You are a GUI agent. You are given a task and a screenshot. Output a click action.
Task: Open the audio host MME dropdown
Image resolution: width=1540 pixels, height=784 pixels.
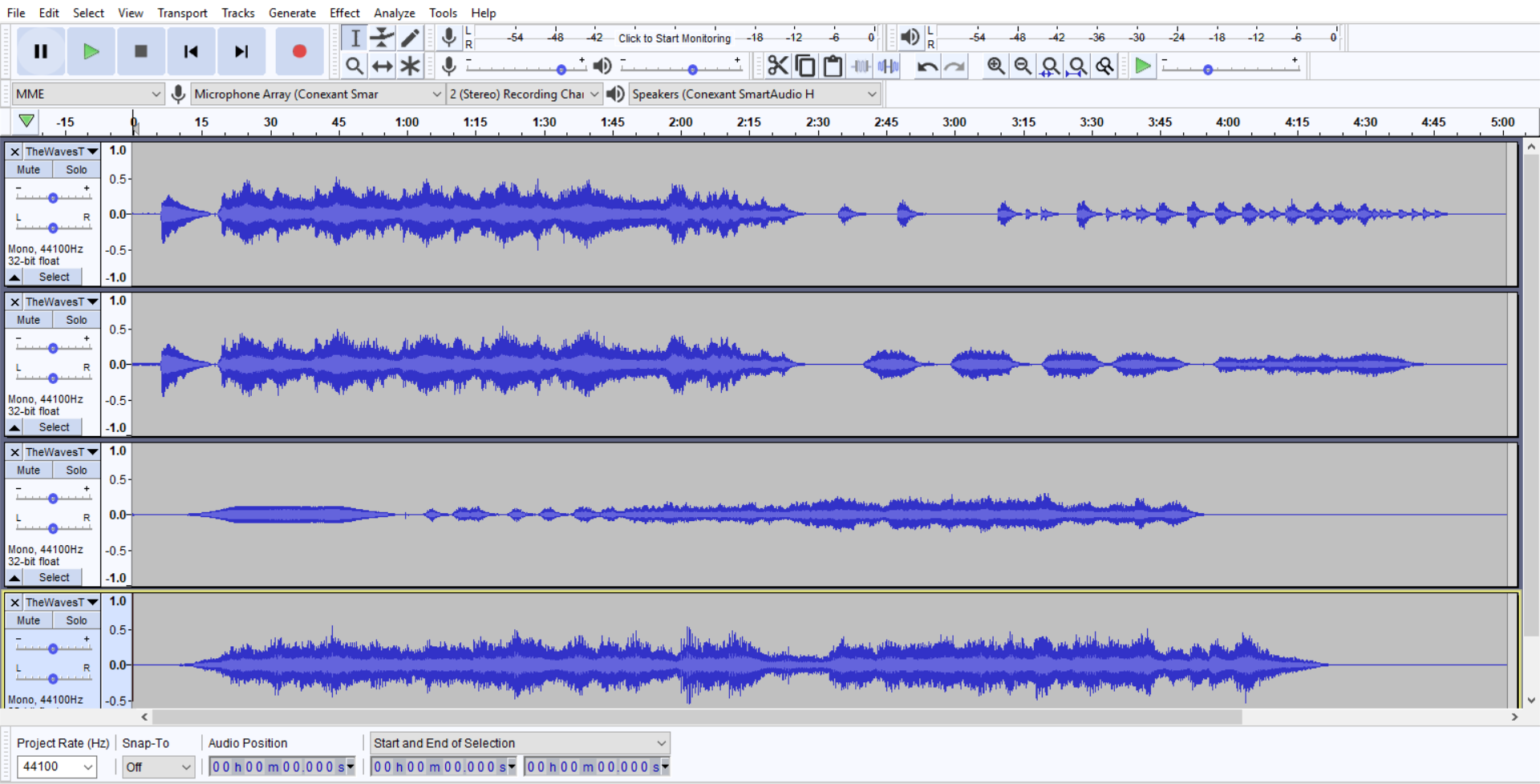click(88, 94)
